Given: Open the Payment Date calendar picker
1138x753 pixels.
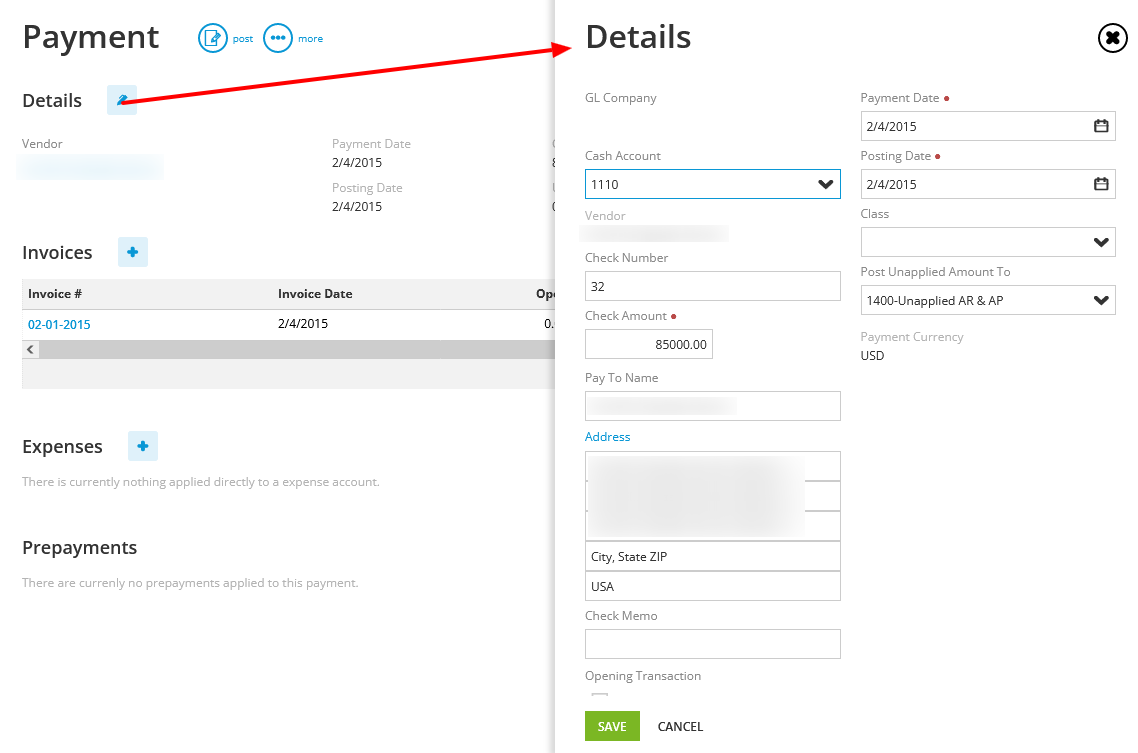Looking at the screenshot, I should [x=1101, y=126].
